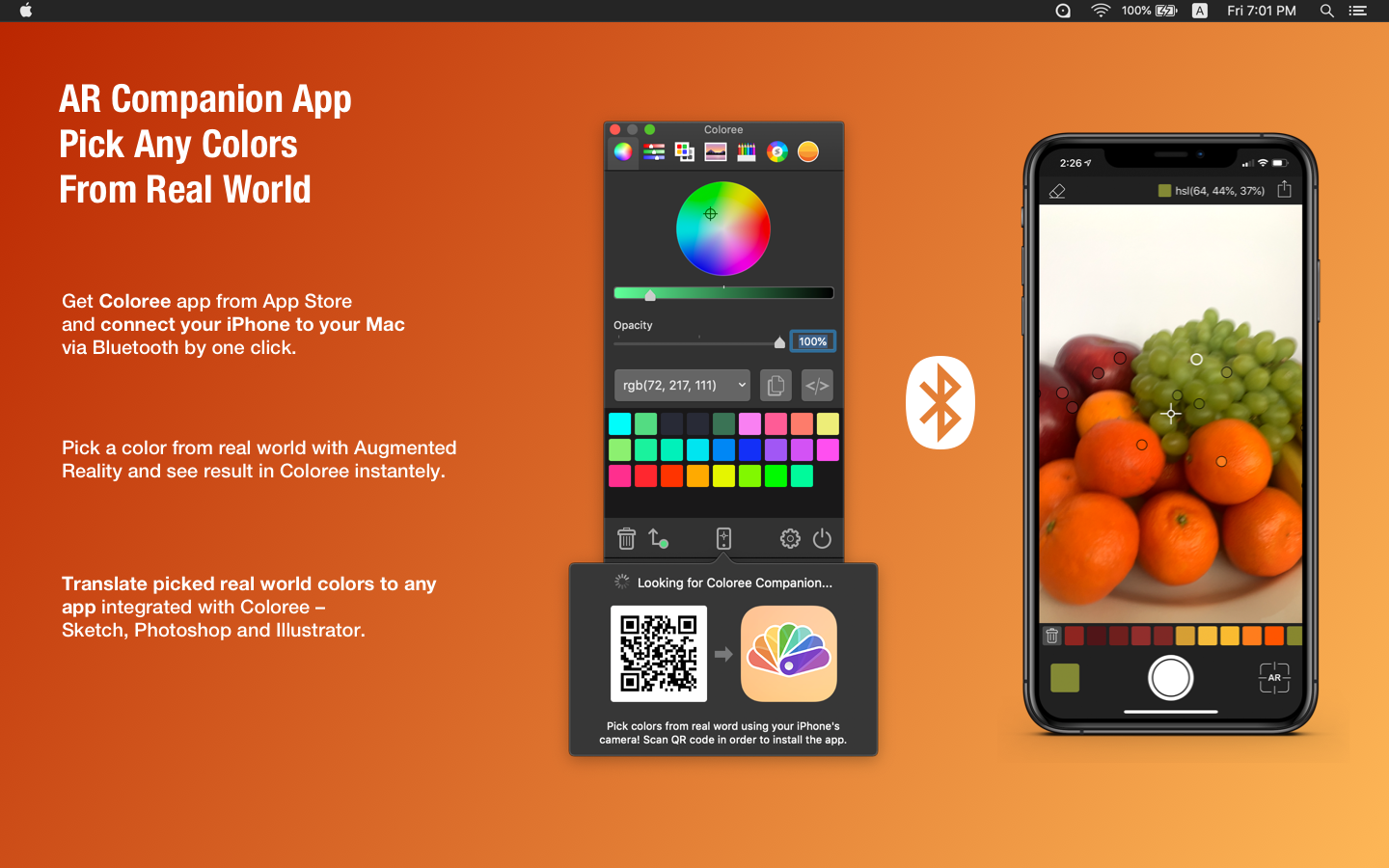The width and height of the screenshot is (1389, 868).
Task: Select the pure yellow swatch in Coloree
Action: click(x=723, y=475)
